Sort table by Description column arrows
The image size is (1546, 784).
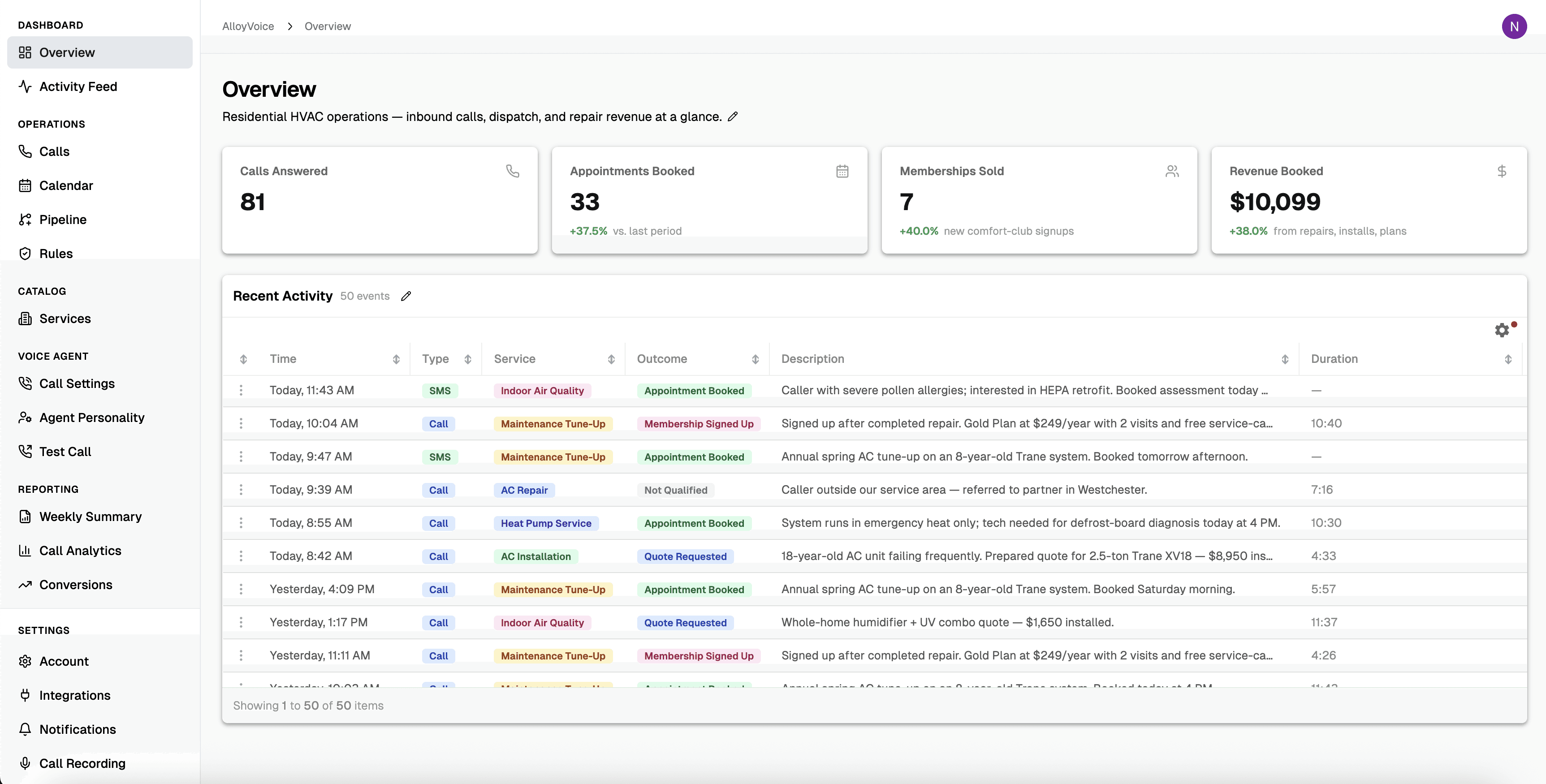pyautogui.click(x=1285, y=359)
